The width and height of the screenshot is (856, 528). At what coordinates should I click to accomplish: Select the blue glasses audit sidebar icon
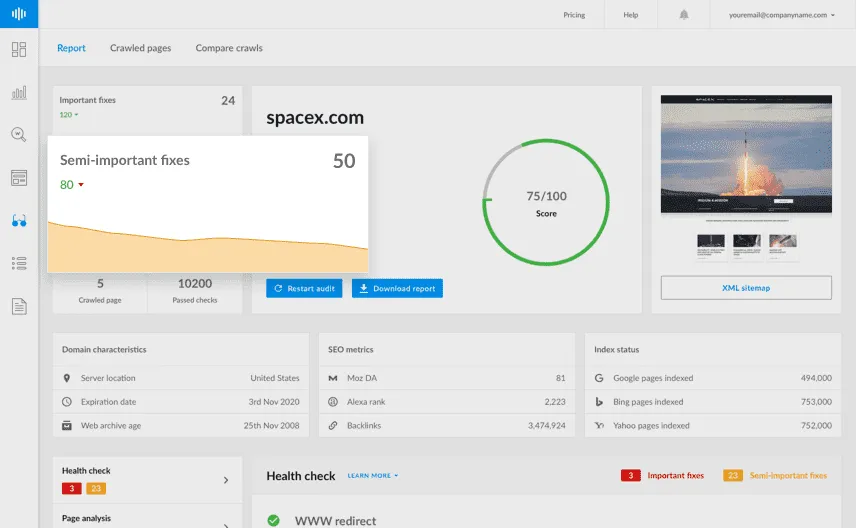(x=19, y=221)
